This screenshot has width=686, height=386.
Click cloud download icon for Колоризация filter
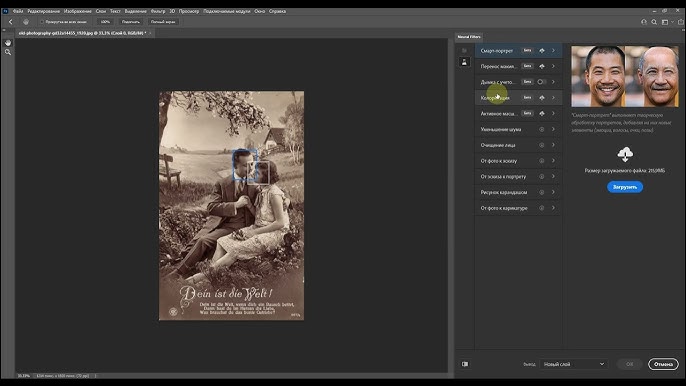(x=542, y=98)
